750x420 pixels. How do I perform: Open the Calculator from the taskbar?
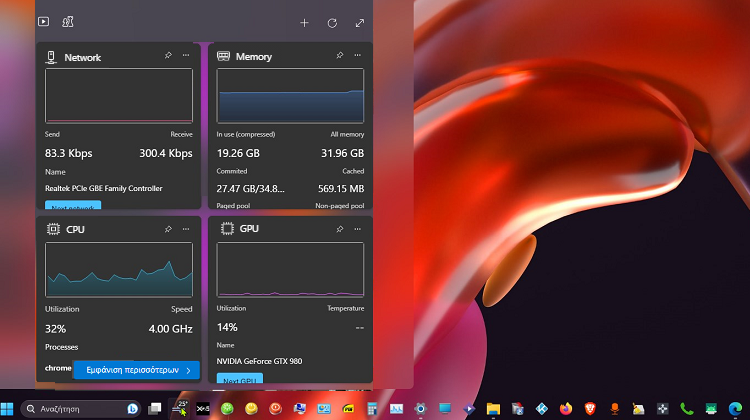tap(372, 409)
